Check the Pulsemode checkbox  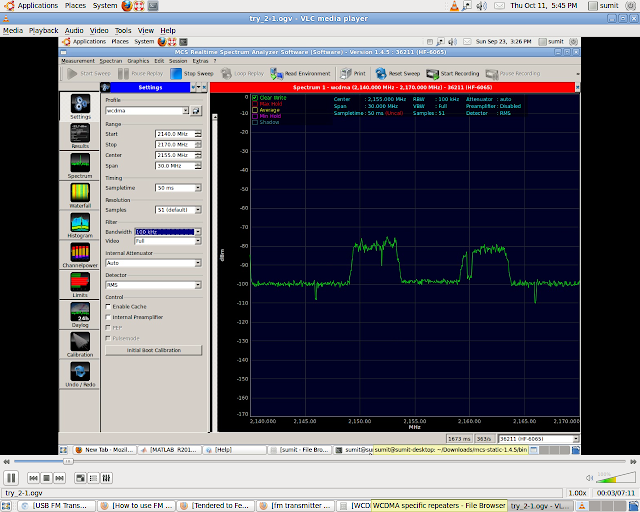[x=108, y=338]
